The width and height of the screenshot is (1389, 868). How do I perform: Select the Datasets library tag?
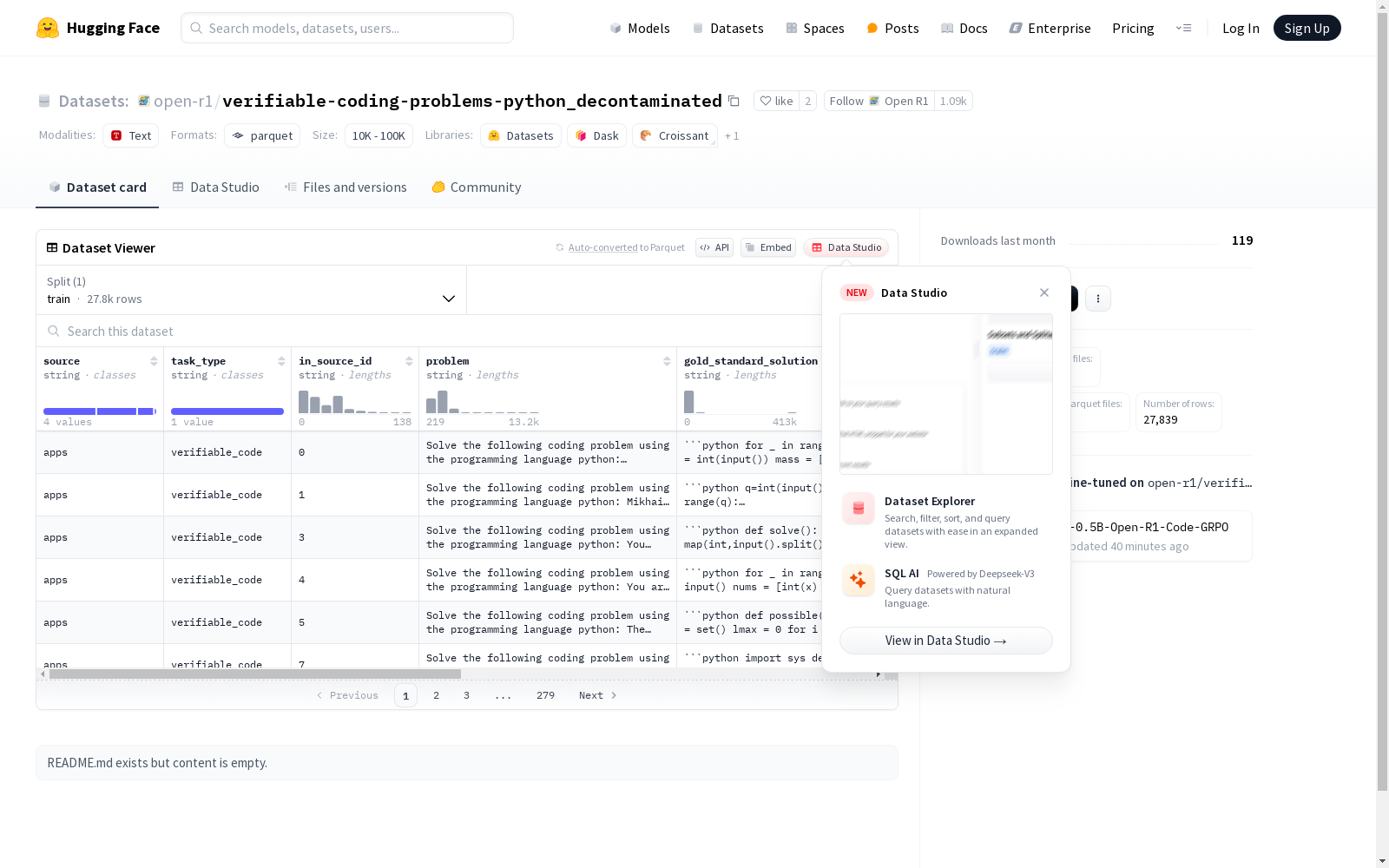pos(521,135)
